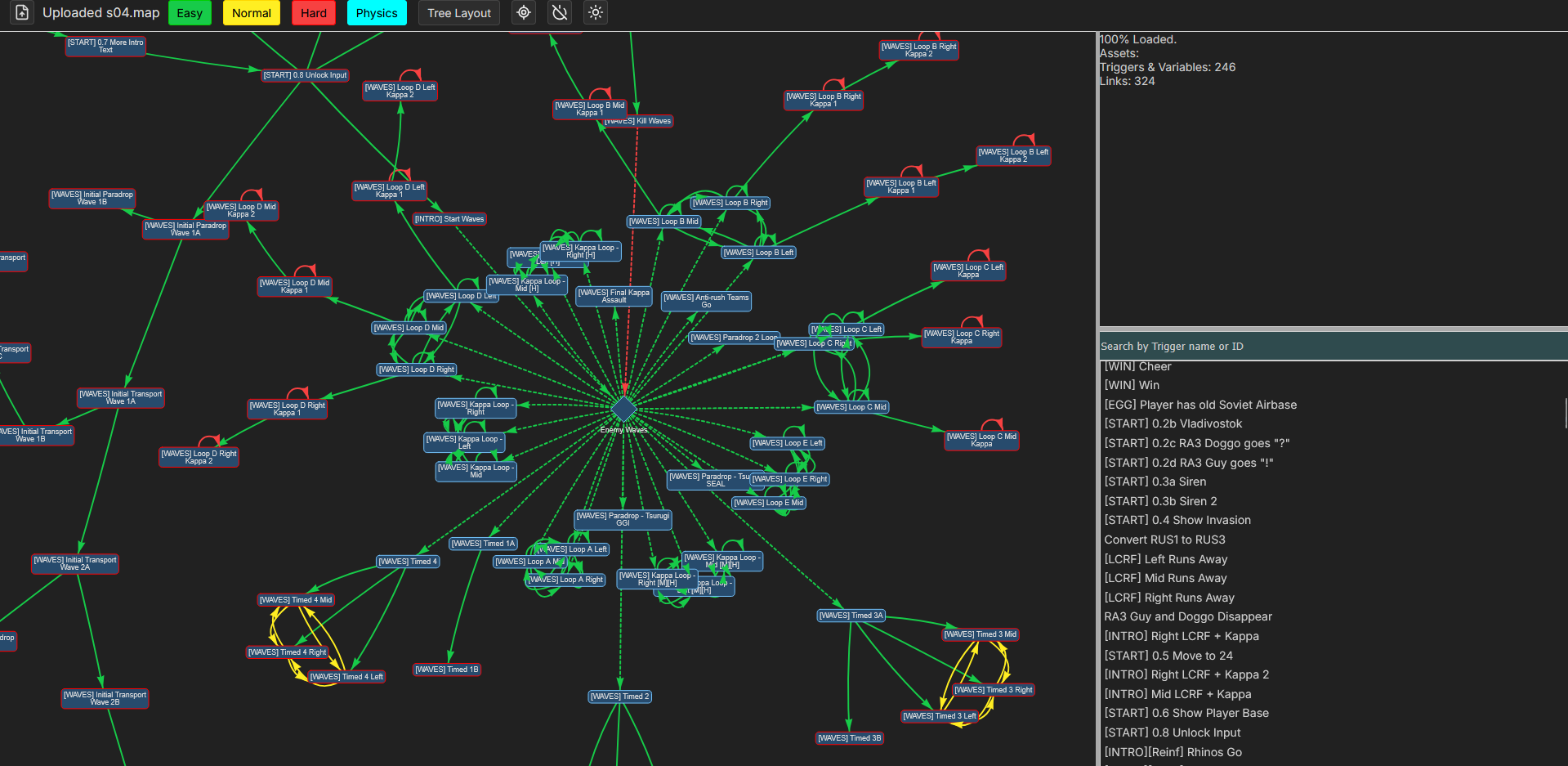This screenshot has height=766, width=1568.
Task: Enable the Physics layout mode
Action: click(377, 13)
